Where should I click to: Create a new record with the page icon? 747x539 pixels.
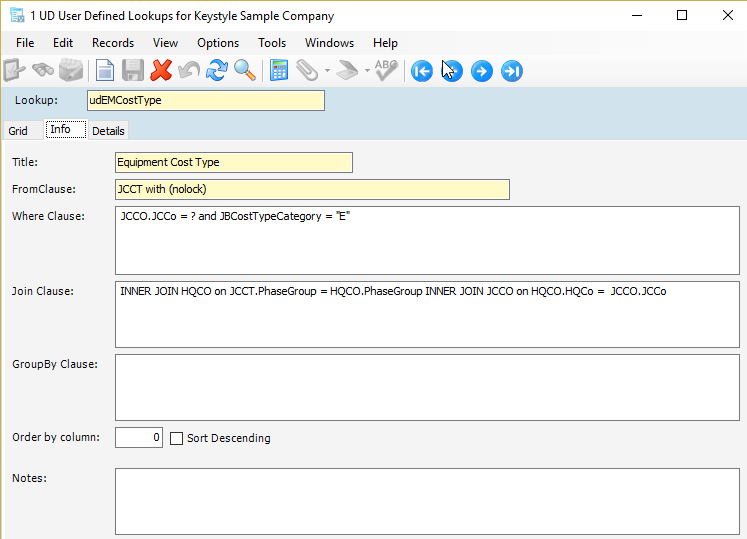pos(105,71)
